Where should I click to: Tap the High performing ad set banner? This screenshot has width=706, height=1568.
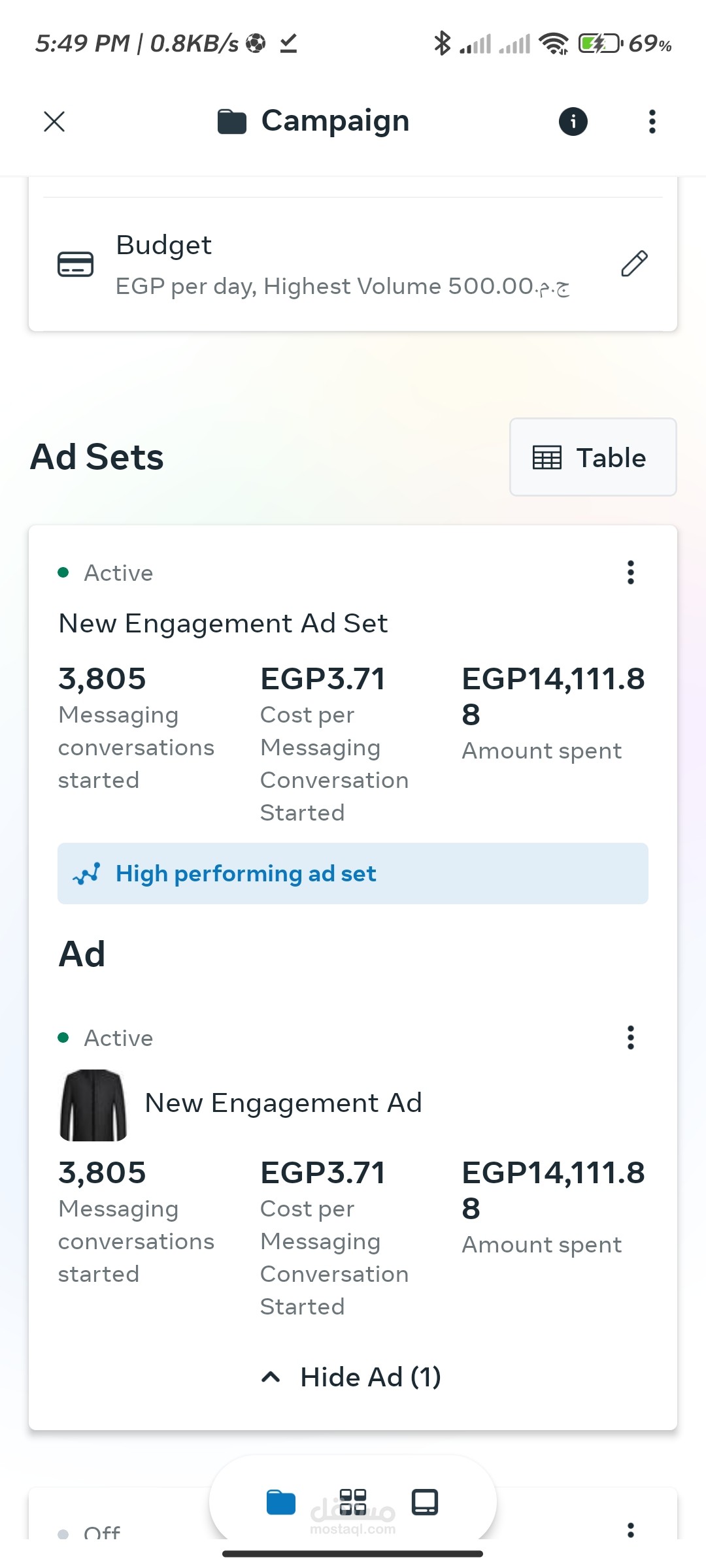pyautogui.click(x=353, y=874)
